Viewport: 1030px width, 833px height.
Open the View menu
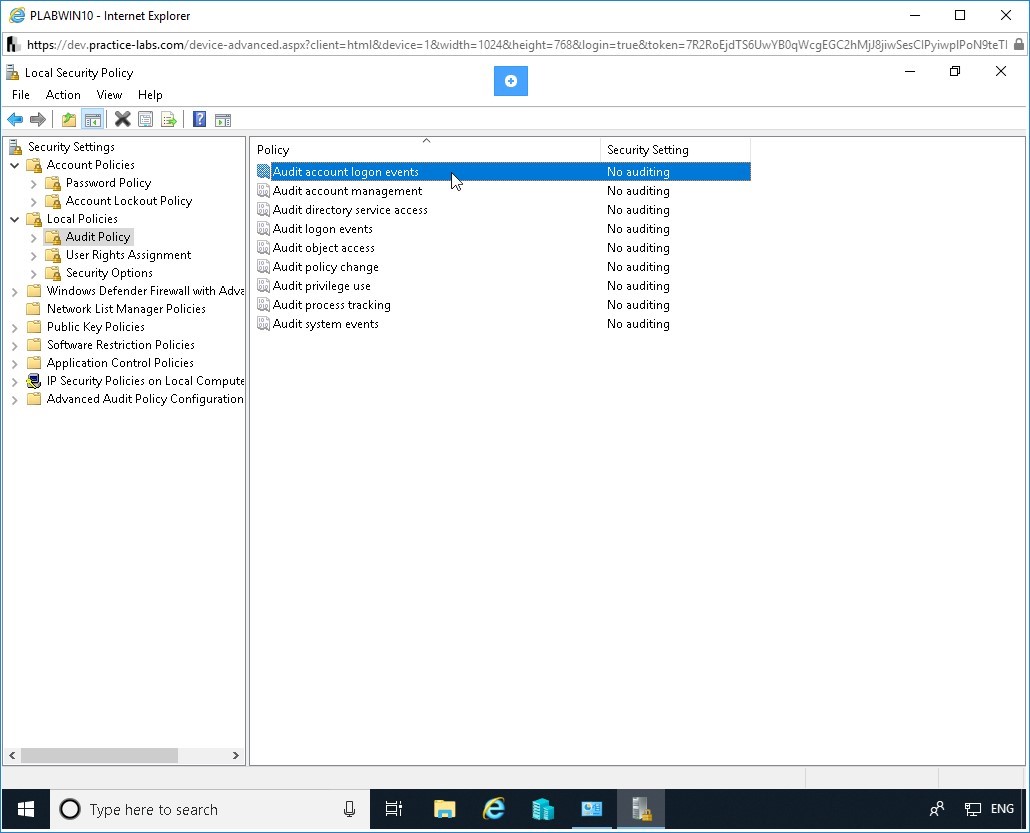(109, 95)
